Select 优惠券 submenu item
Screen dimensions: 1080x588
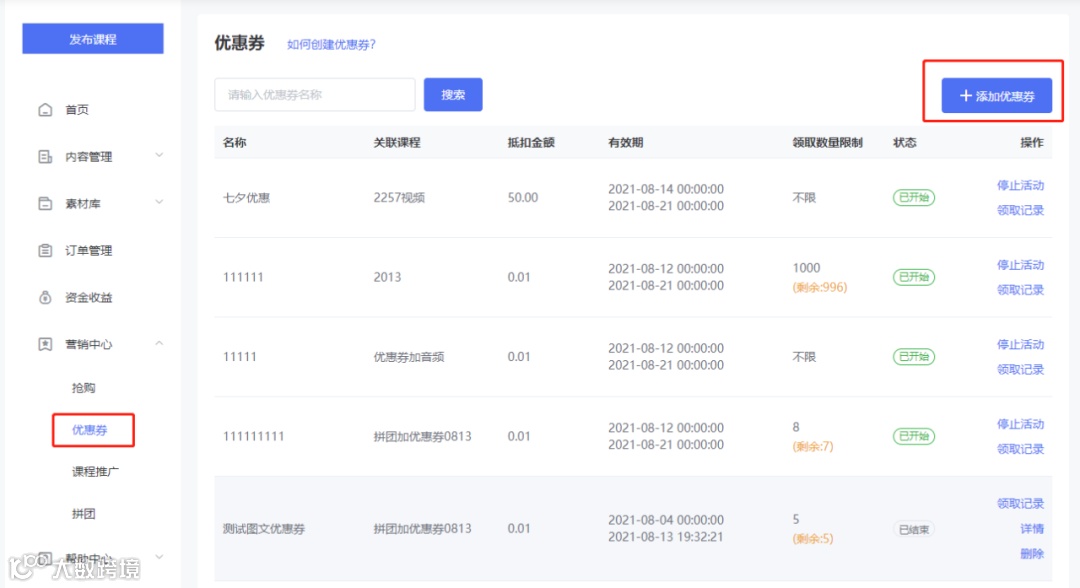(x=90, y=430)
